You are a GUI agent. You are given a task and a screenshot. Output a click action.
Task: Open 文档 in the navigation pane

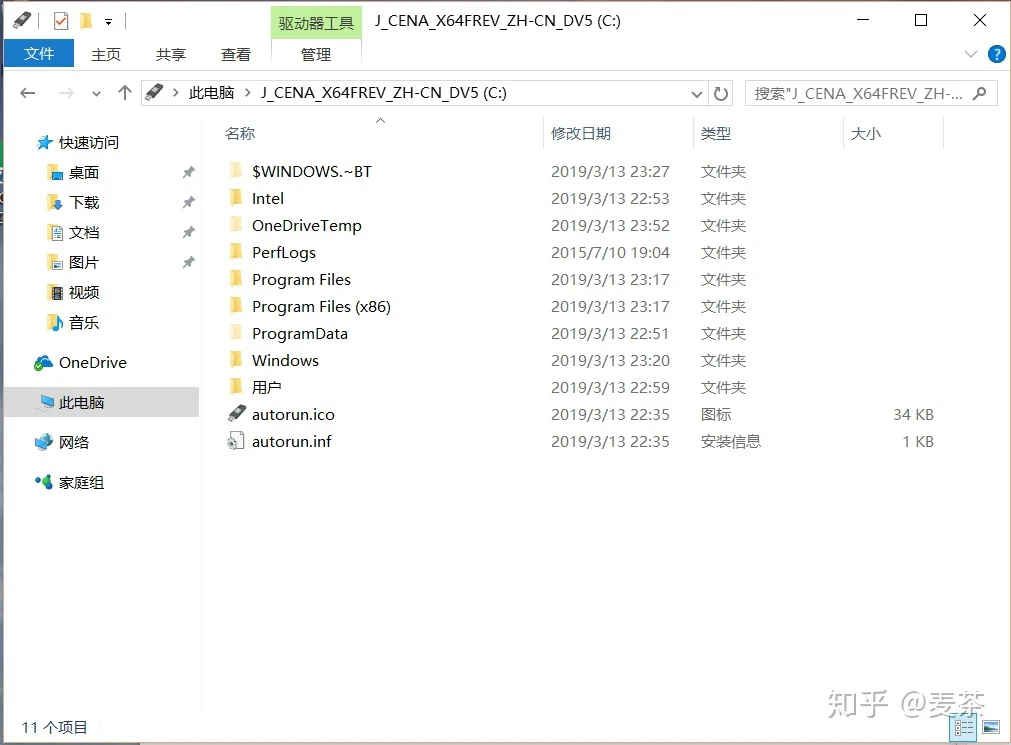click(83, 232)
